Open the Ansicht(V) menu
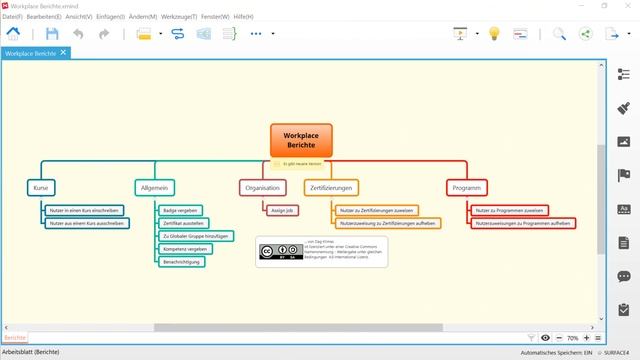This screenshot has height=360, width=640. pos(79,17)
